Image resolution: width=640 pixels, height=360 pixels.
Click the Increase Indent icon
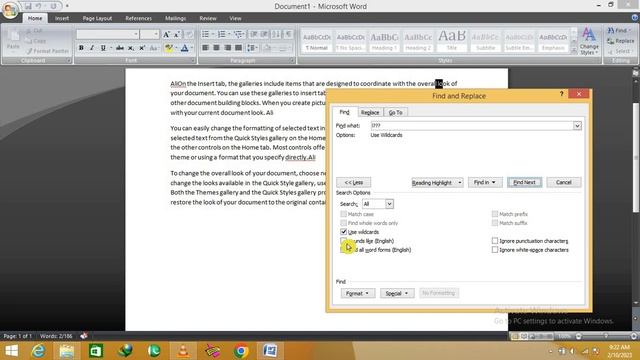coord(264,34)
